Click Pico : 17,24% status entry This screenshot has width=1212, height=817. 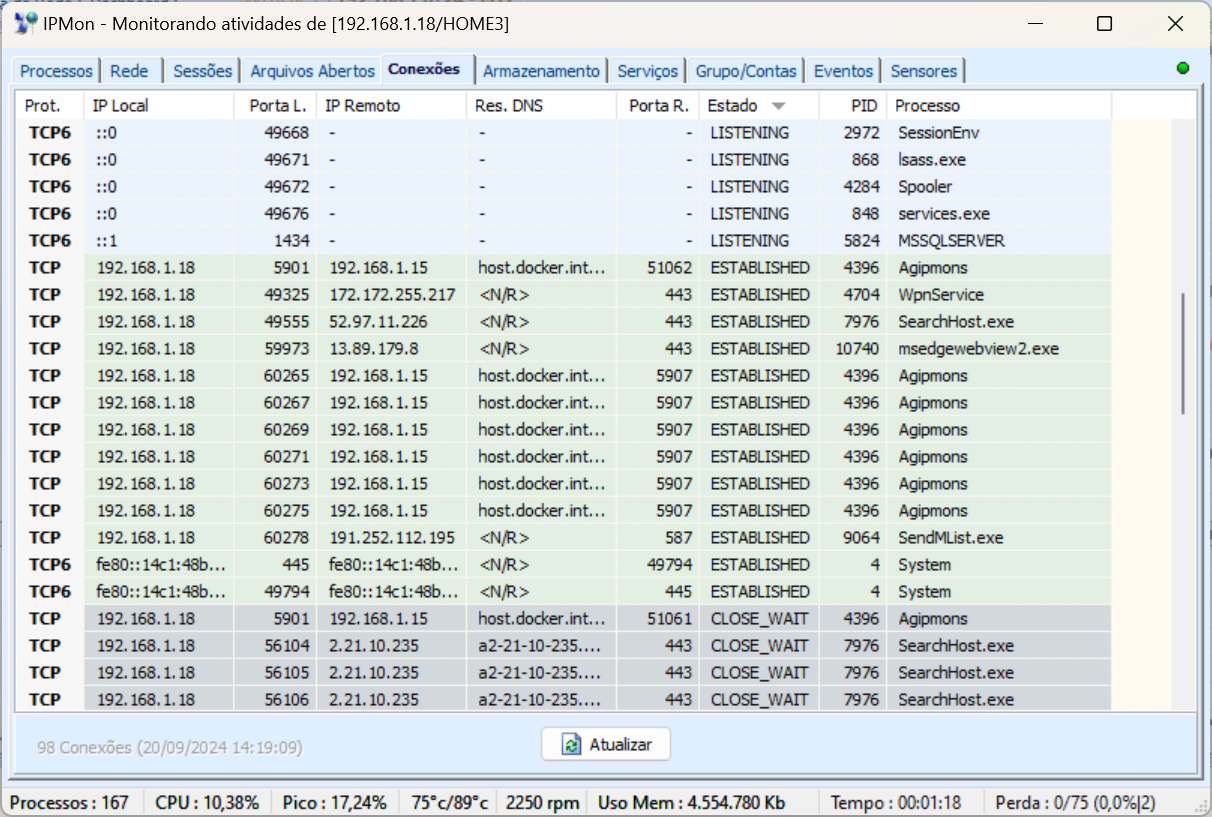tap(334, 802)
